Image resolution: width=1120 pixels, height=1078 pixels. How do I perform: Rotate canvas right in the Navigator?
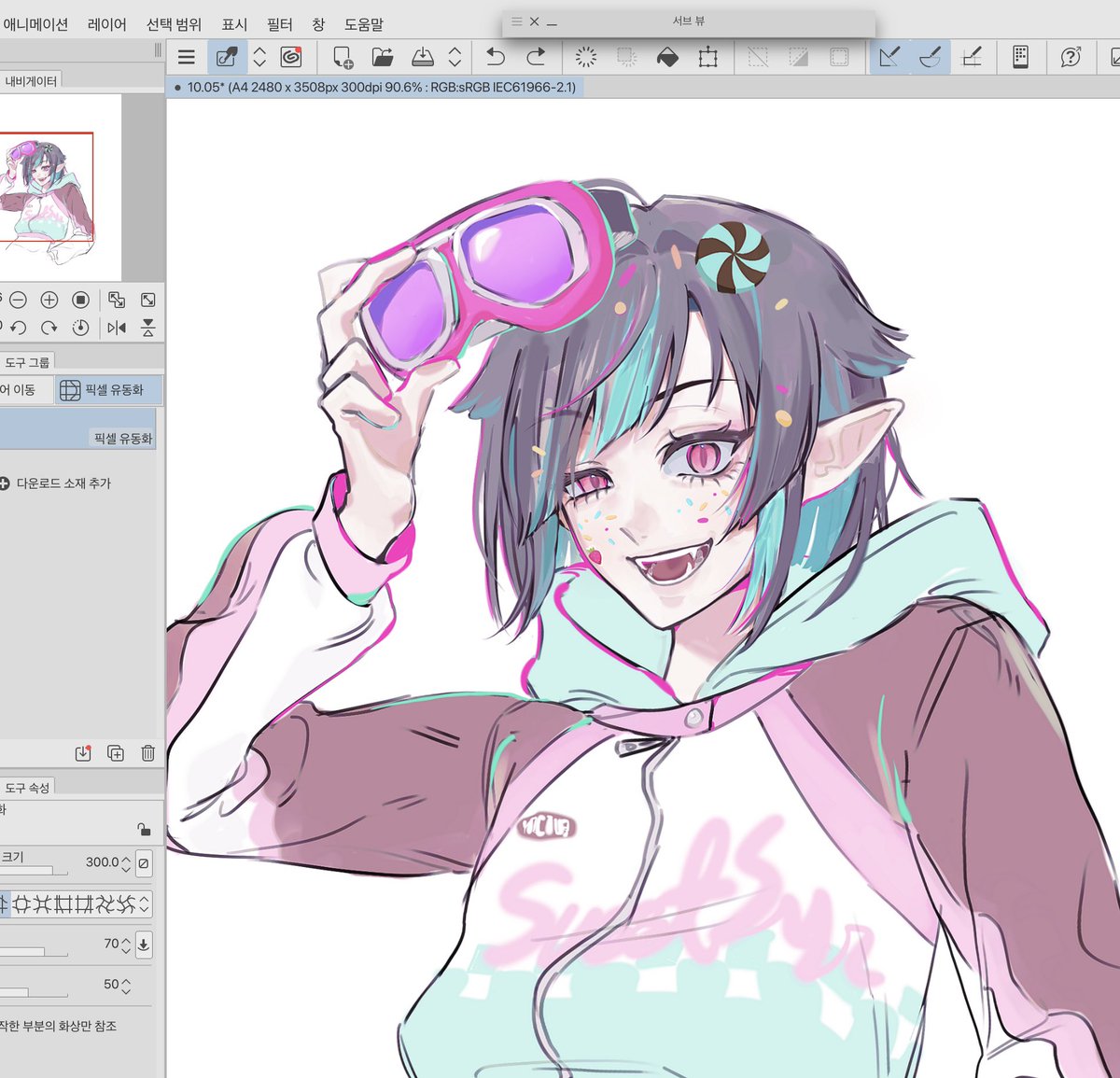pyautogui.click(x=49, y=328)
